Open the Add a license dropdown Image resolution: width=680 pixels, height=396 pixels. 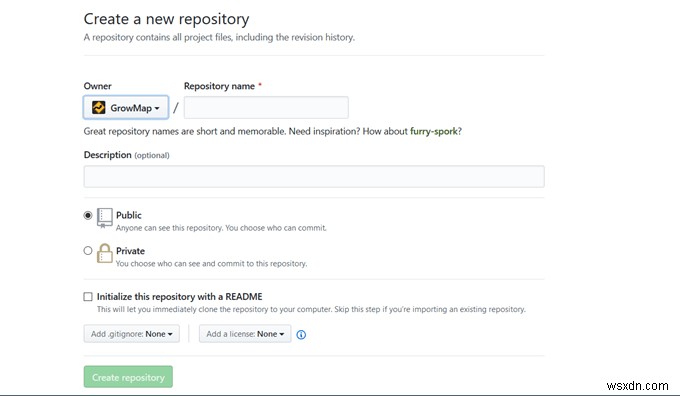(x=245, y=334)
